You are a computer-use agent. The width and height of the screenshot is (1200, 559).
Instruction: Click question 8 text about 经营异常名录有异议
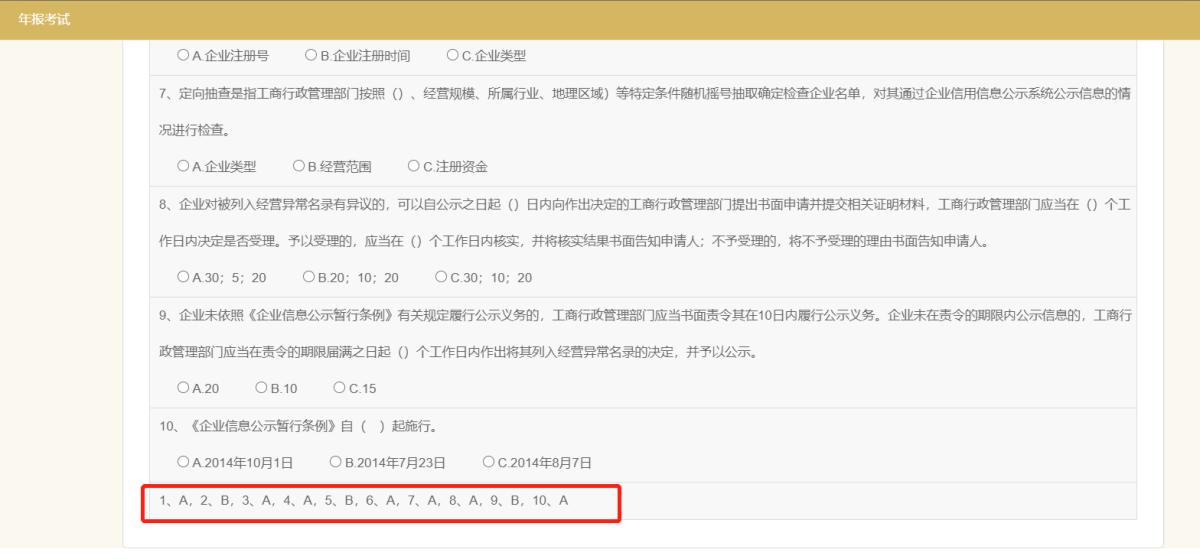coord(645,223)
